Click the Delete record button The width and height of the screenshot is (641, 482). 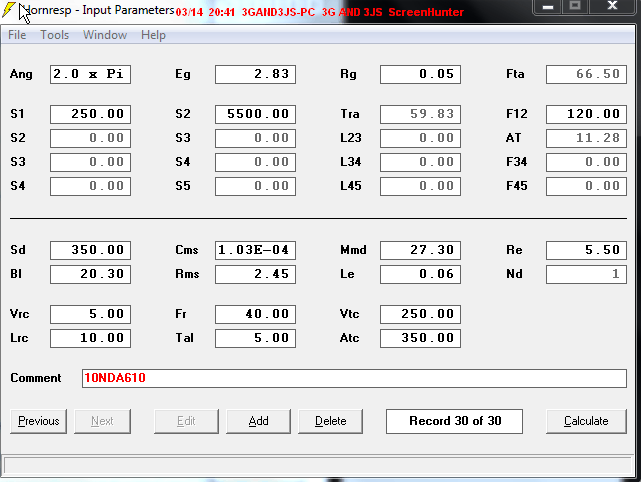(x=330, y=421)
